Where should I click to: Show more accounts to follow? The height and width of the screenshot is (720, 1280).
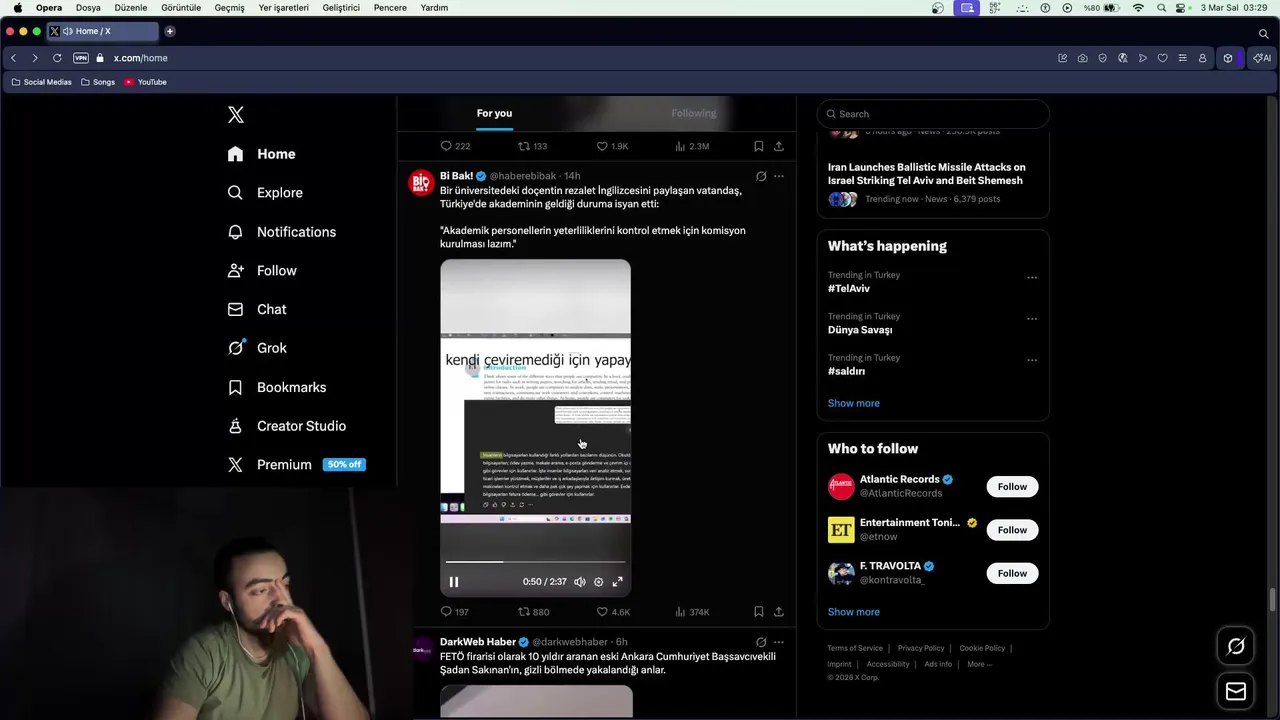pos(854,612)
